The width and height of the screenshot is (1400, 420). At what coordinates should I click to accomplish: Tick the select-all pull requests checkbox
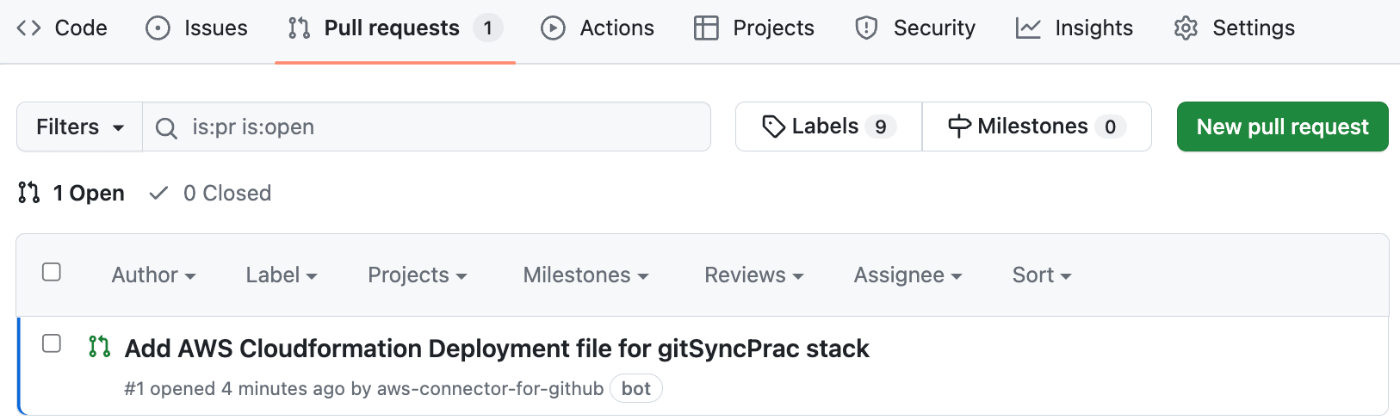pyautogui.click(x=51, y=272)
